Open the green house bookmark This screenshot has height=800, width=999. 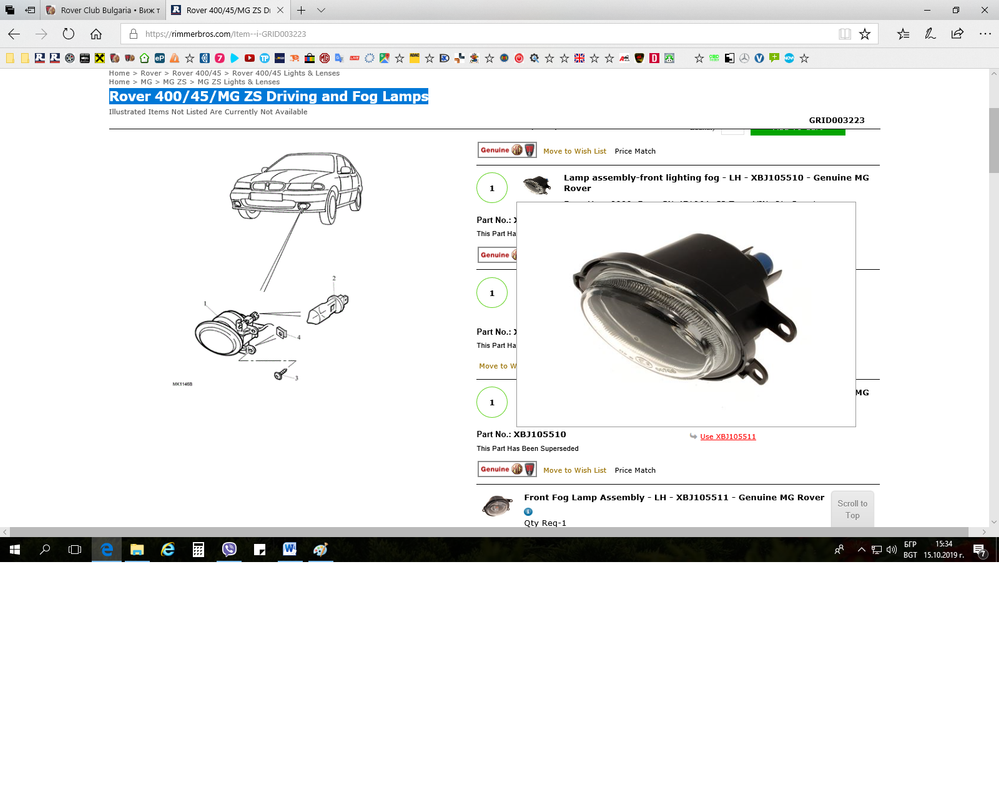pyautogui.click(x=145, y=58)
